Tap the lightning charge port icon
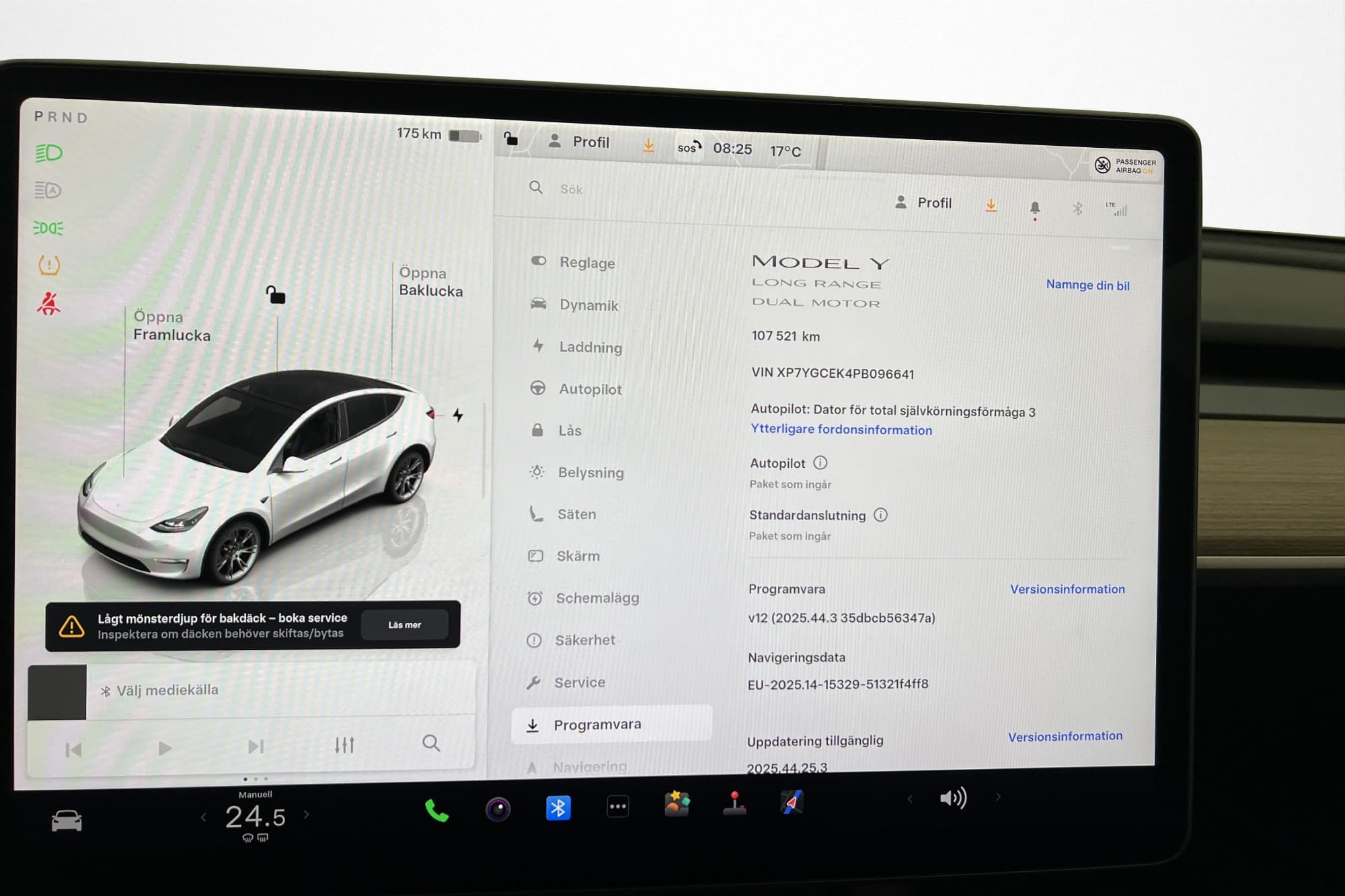 click(x=458, y=415)
